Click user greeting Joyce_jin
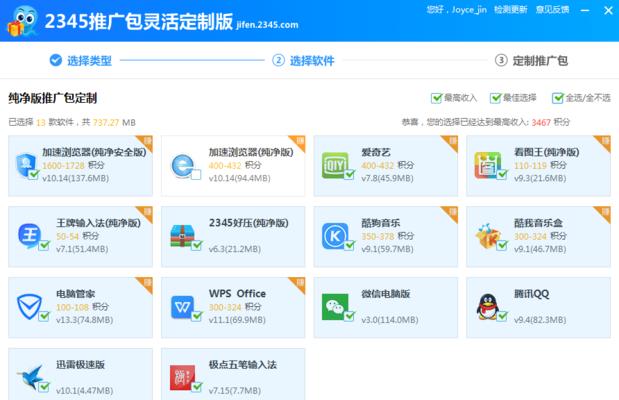 pos(456,9)
